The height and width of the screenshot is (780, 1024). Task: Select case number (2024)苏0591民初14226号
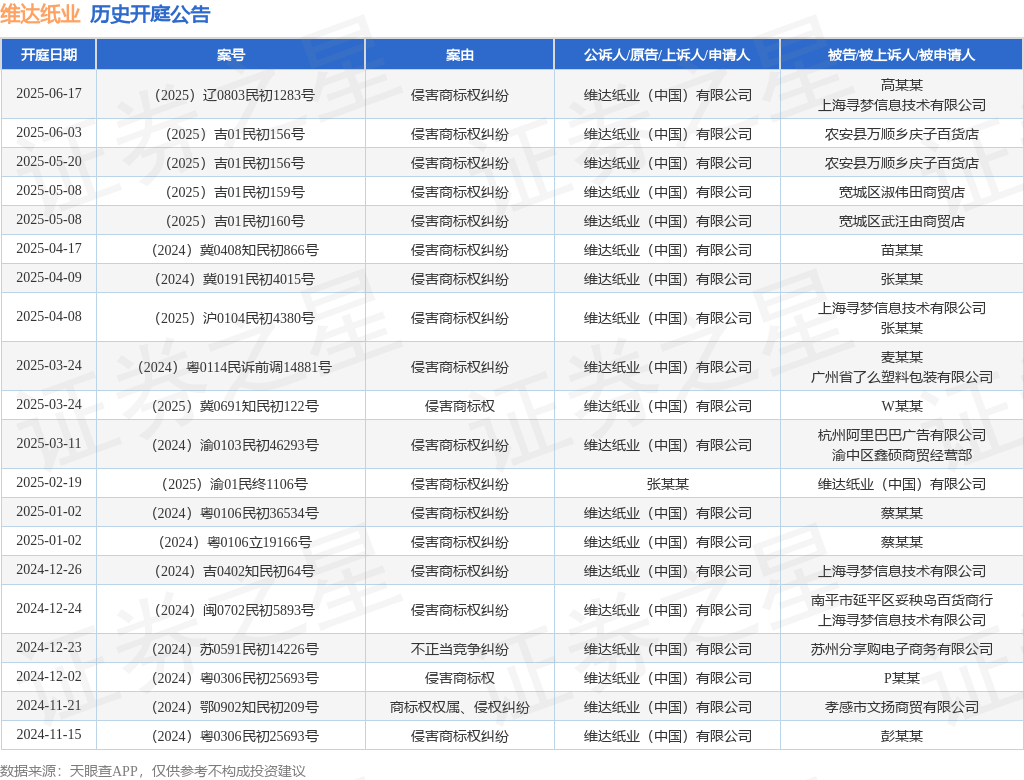pos(234,649)
